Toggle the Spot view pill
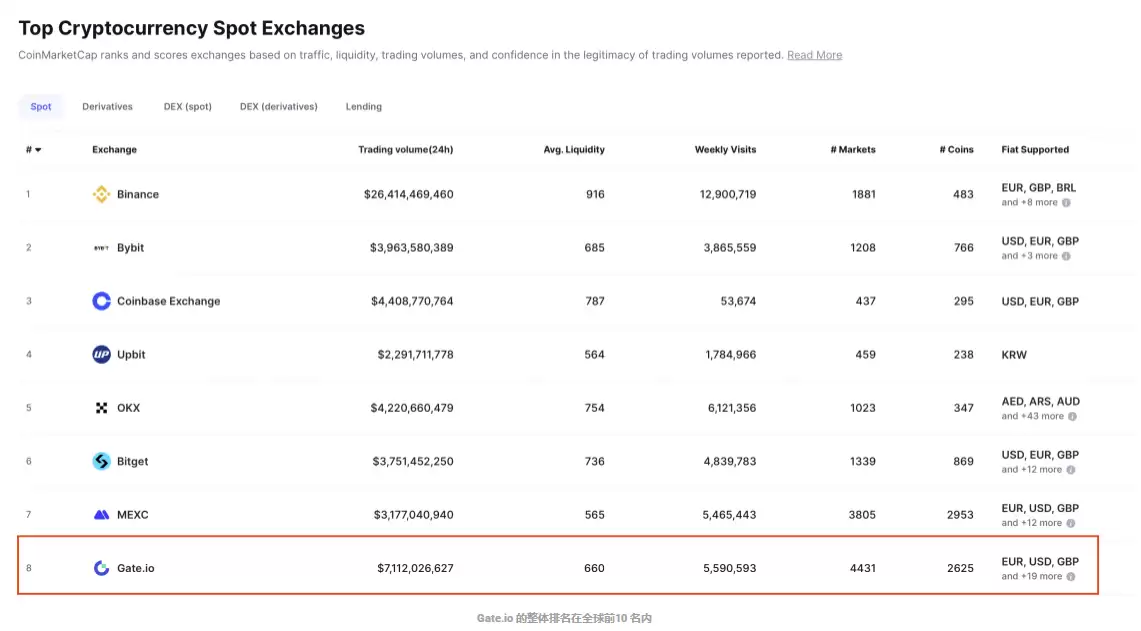 point(40,106)
